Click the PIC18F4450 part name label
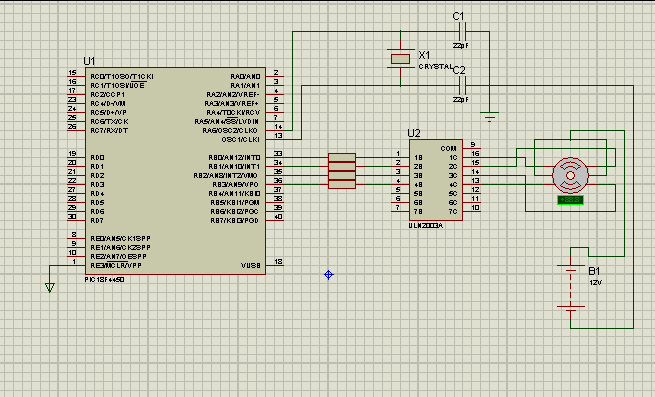The height and width of the screenshot is (397, 655). 104,280
